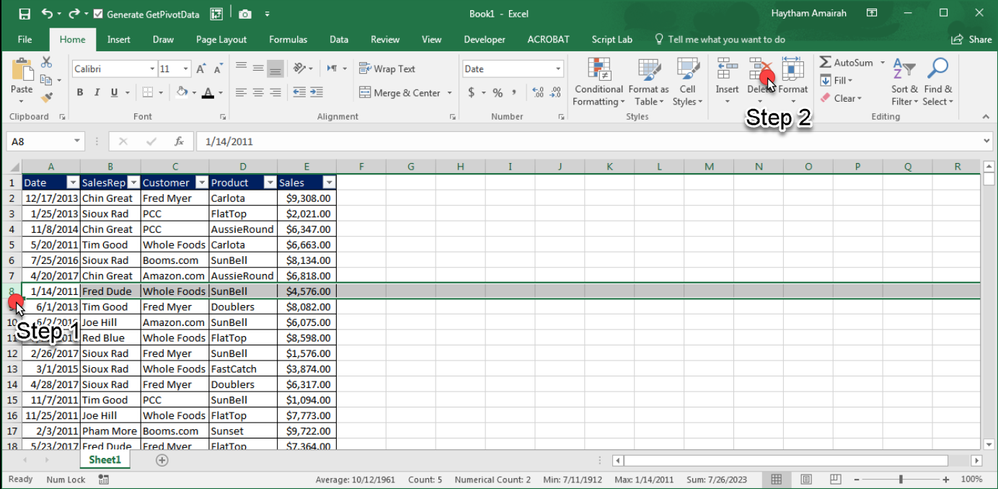
Task: Open the camera tool in Quick Access
Action: [x=244, y=13]
